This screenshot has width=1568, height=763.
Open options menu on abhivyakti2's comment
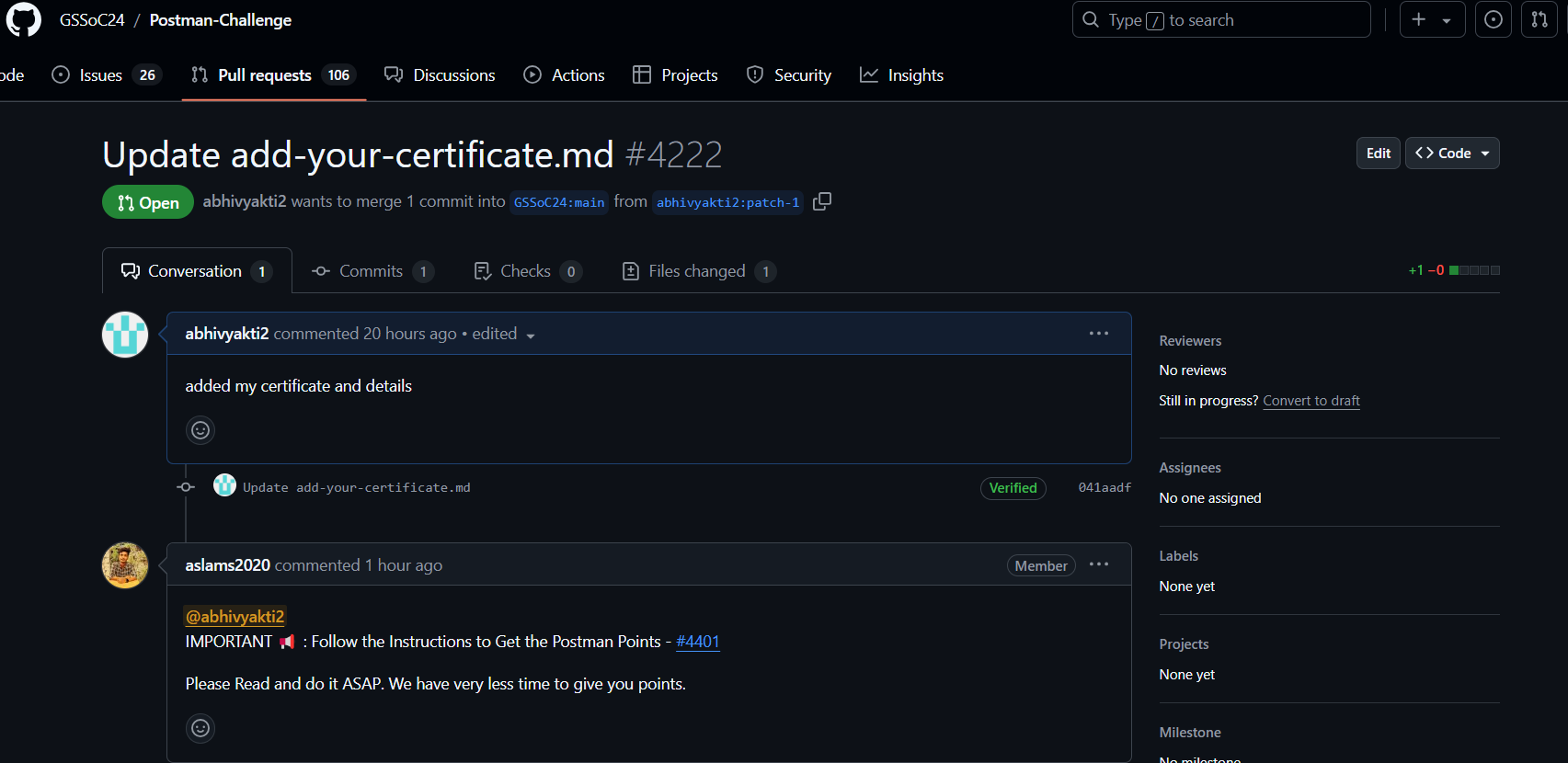pos(1099,334)
